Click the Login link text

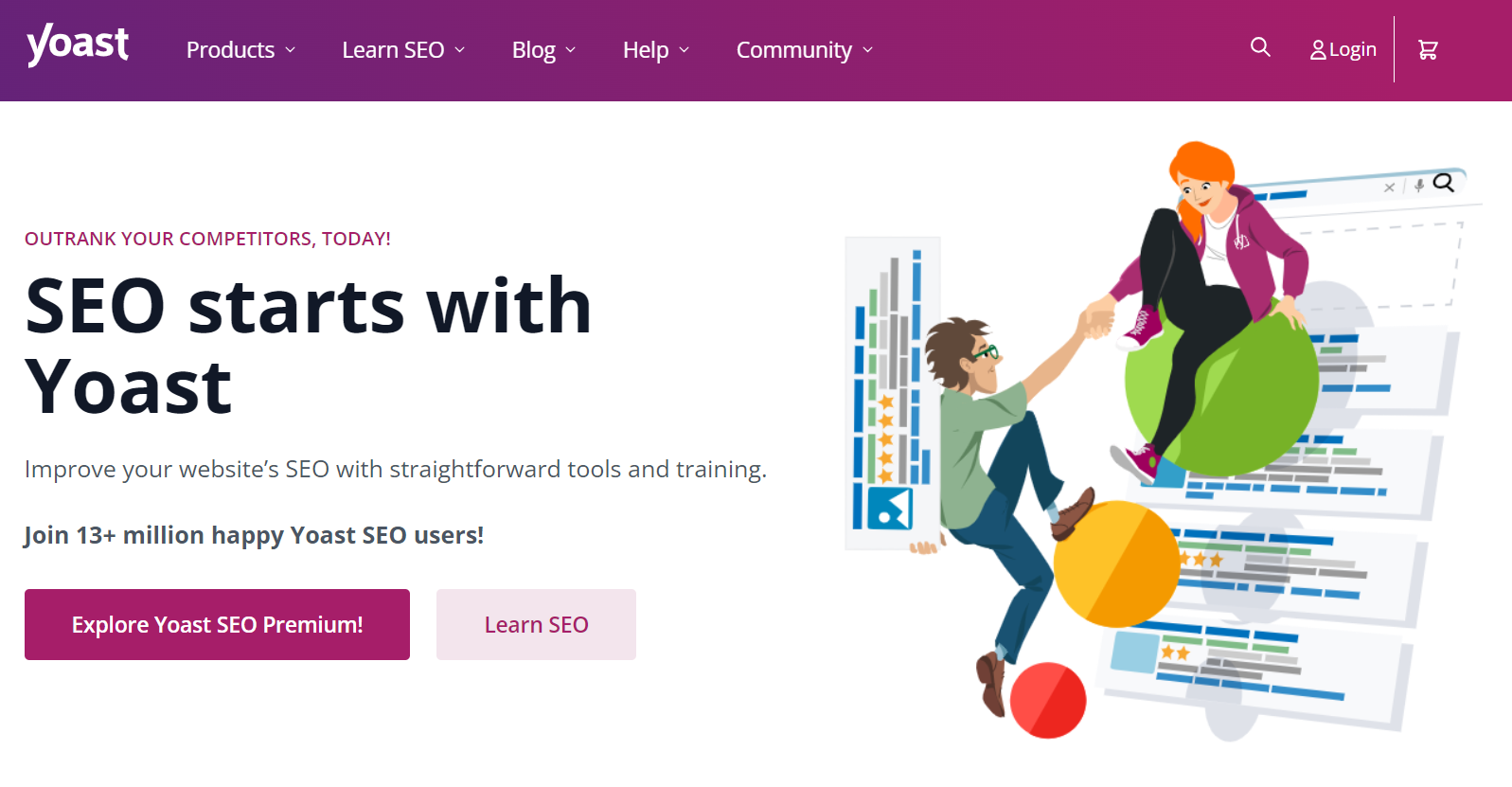[x=1353, y=50]
